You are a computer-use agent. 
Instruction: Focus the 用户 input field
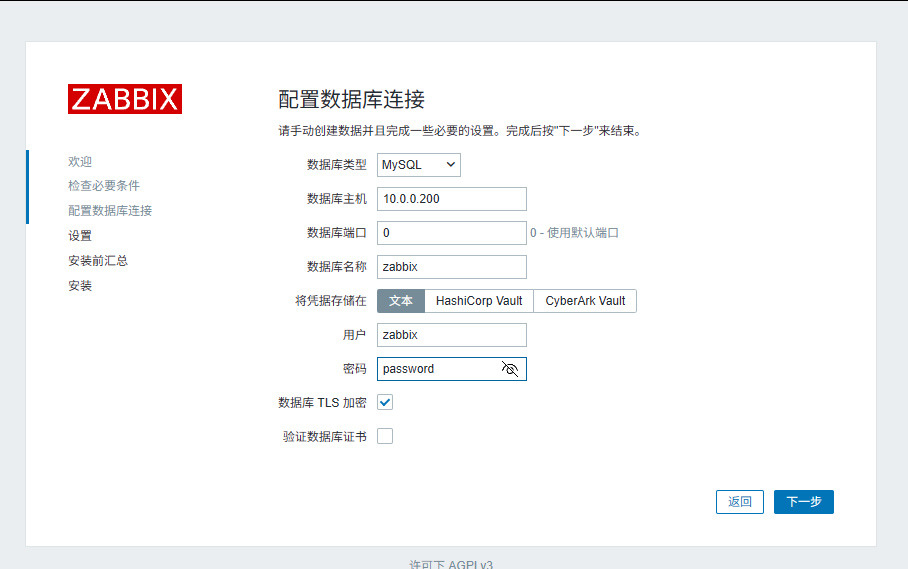(x=452, y=335)
